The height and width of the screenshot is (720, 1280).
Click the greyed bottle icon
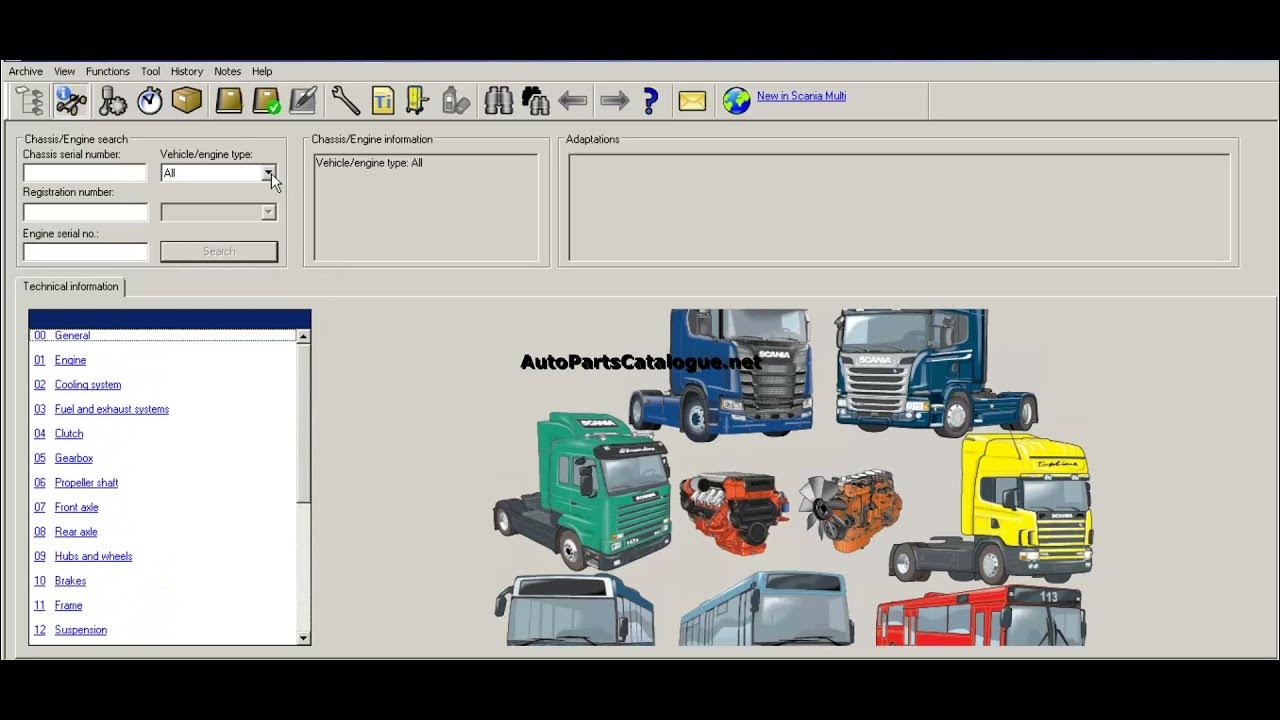(x=455, y=100)
